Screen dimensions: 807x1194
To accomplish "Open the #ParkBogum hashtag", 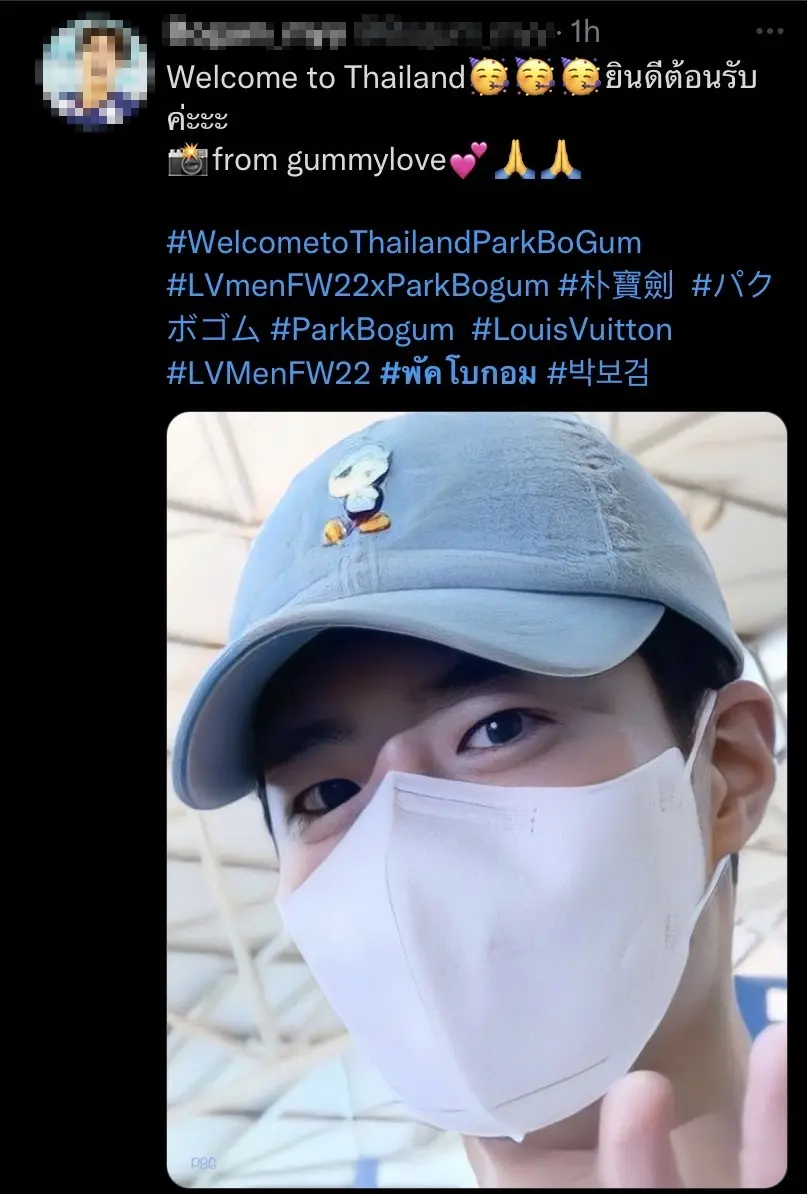I will point(362,330).
